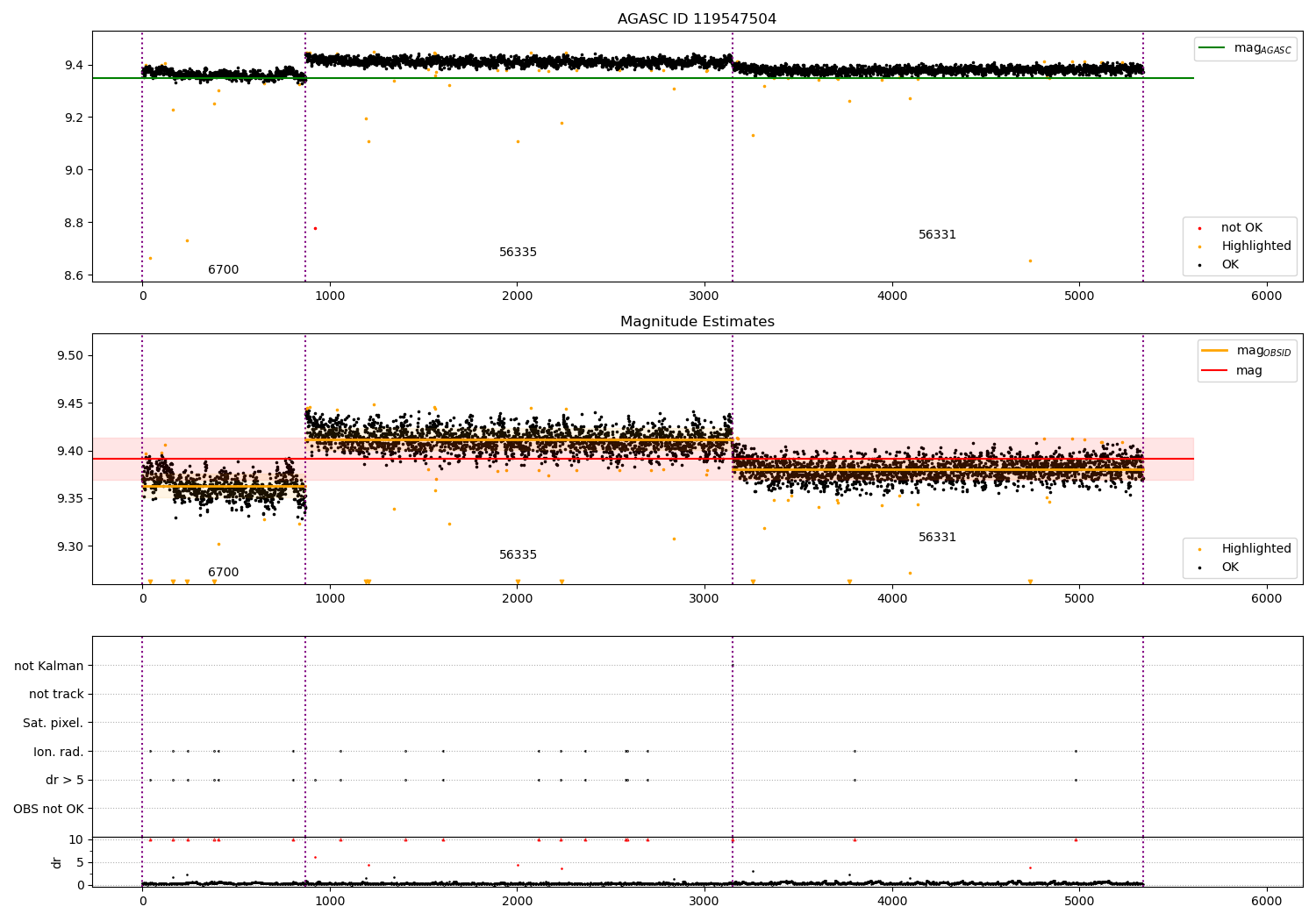Click obsid label 6700 in the top panel
1316x921 pixels.
[223, 270]
